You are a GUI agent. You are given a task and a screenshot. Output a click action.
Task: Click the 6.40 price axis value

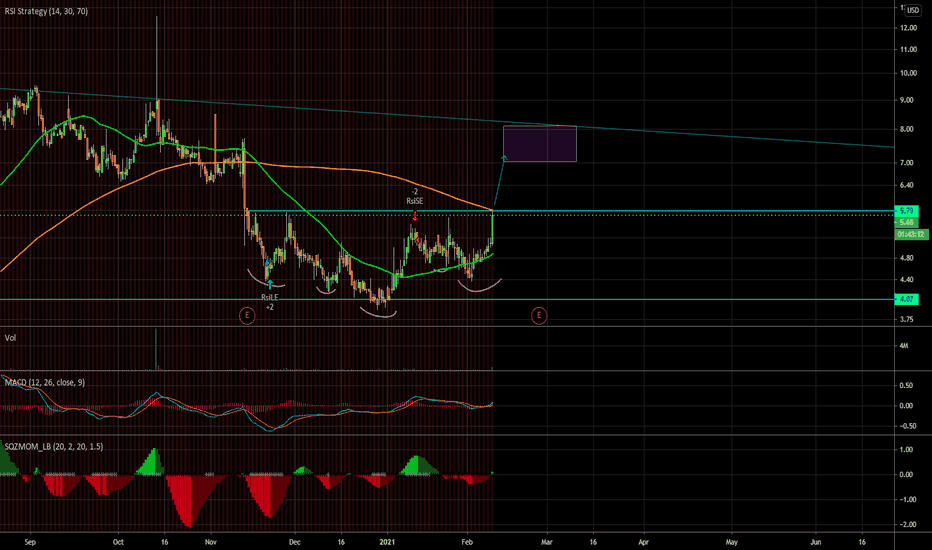pyautogui.click(x=906, y=185)
